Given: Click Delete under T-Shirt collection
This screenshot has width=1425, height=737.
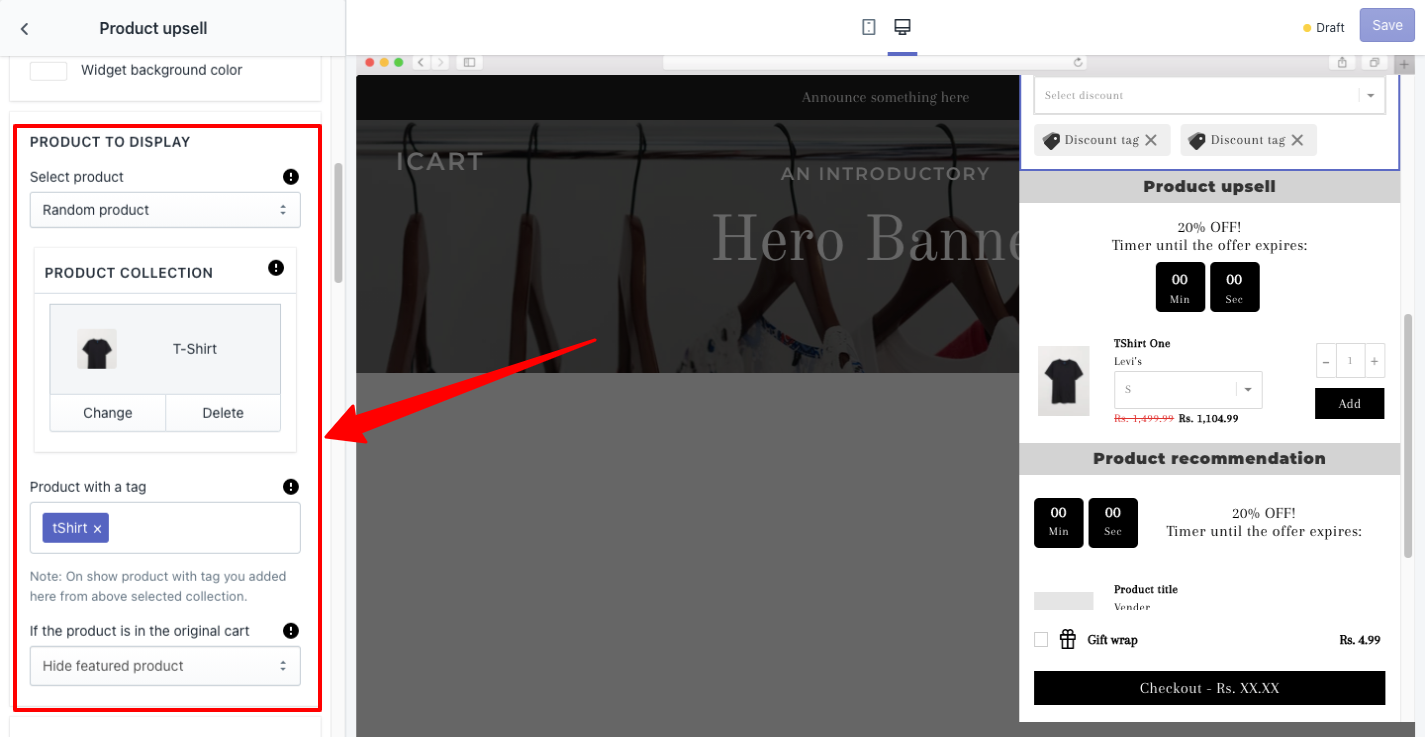Looking at the screenshot, I should click(223, 413).
